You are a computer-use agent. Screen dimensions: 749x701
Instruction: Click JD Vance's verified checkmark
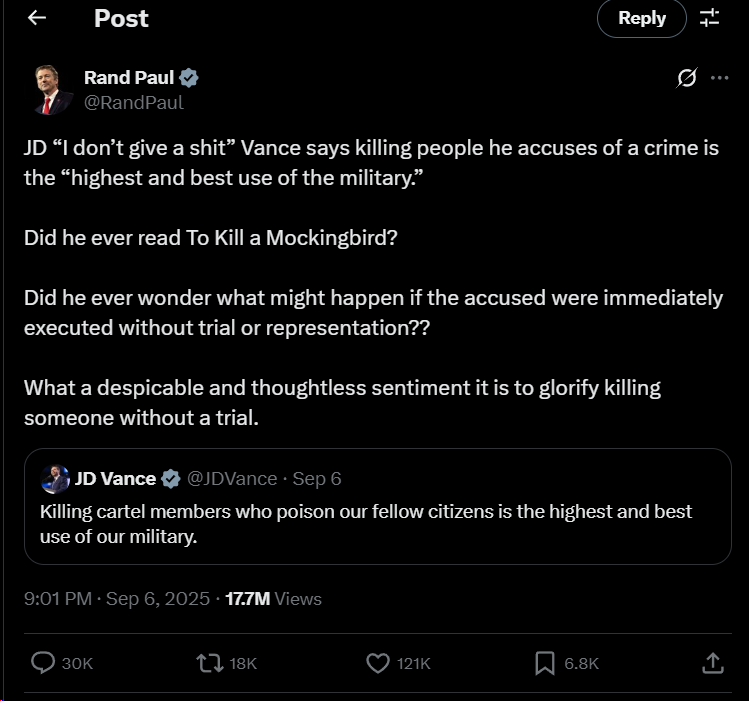171,479
